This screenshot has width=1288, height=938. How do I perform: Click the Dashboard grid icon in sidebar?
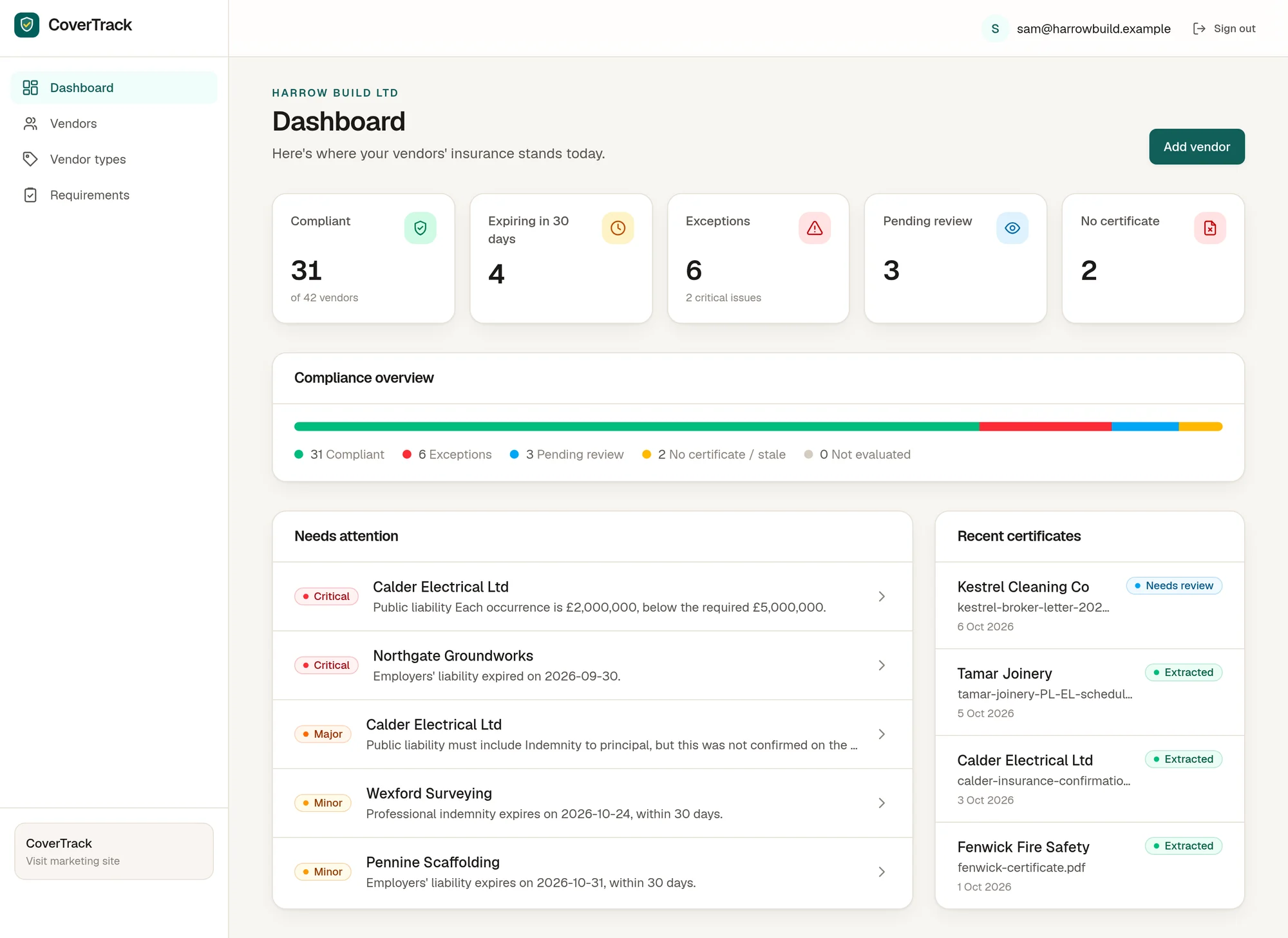pyautogui.click(x=30, y=88)
